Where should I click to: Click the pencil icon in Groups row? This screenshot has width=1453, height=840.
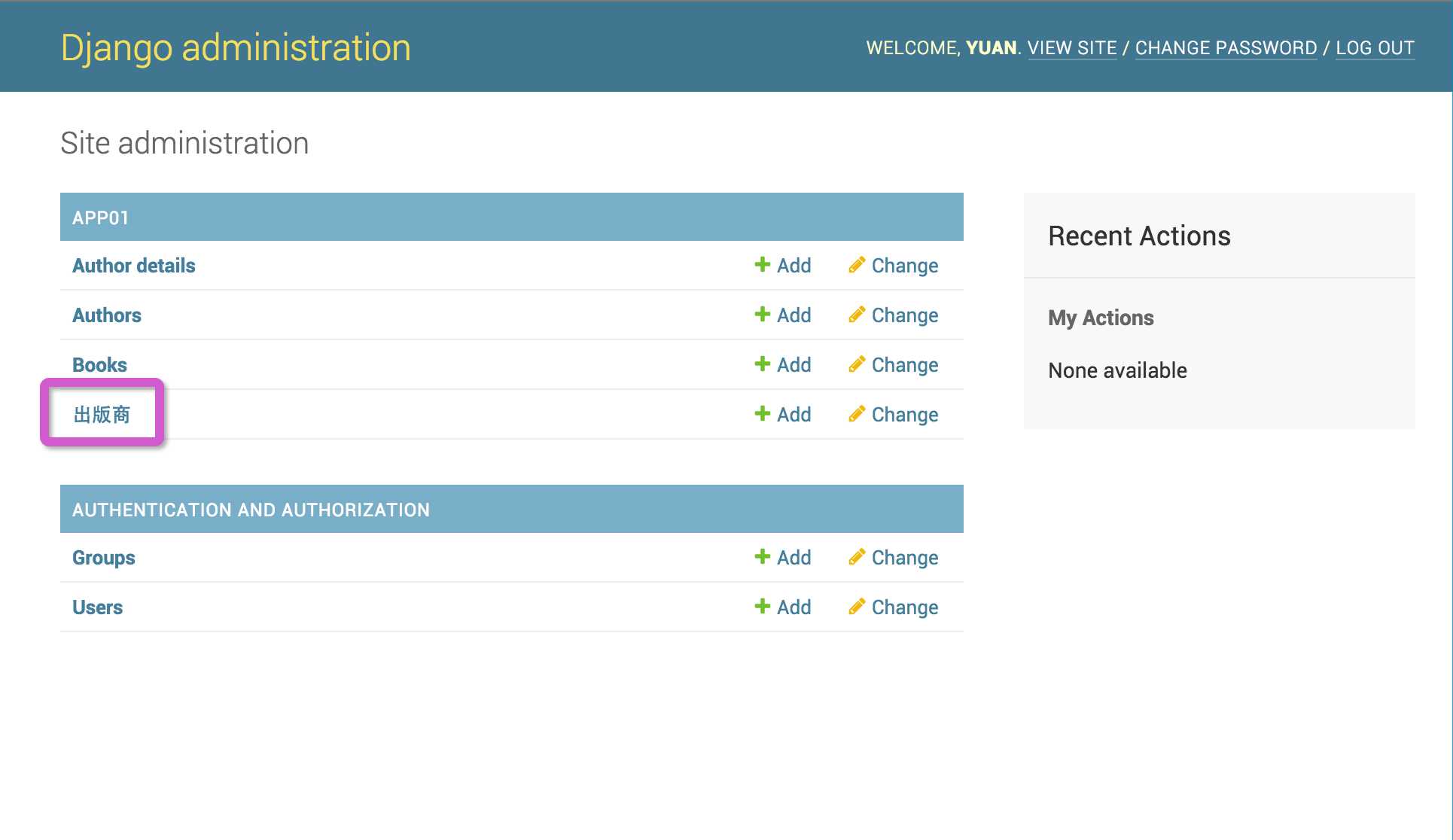tap(857, 556)
